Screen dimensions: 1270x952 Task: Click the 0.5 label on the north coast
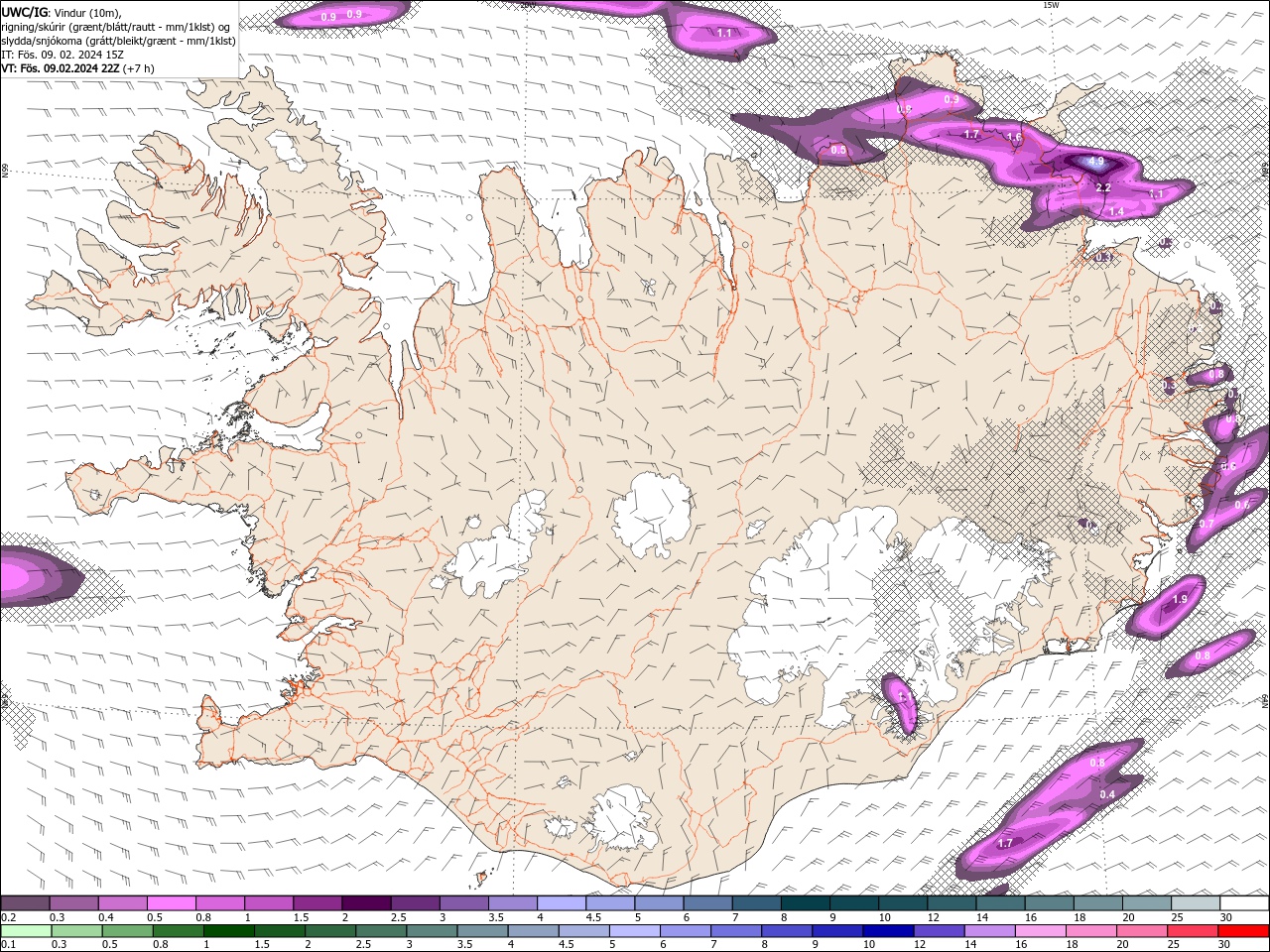pyautogui.click(x=838, y=150)
